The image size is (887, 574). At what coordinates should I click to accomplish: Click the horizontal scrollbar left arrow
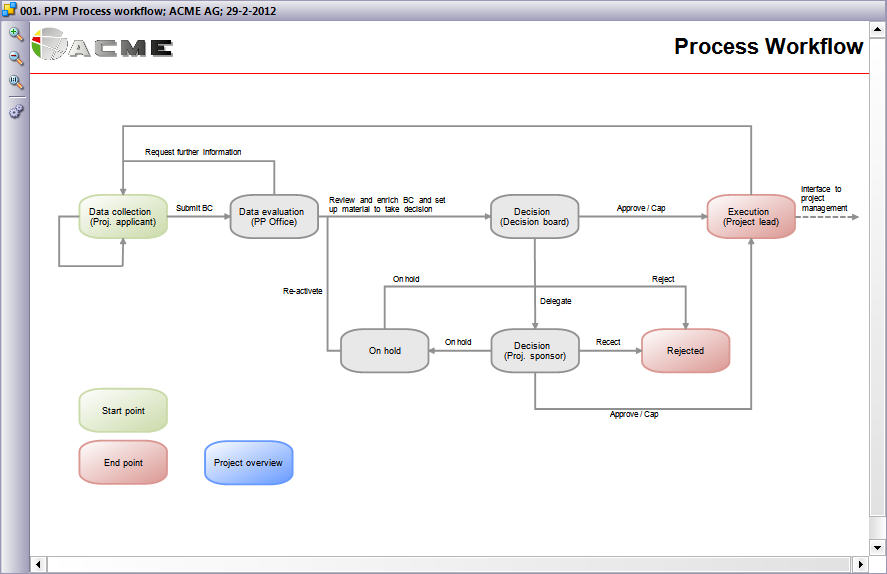40,565
